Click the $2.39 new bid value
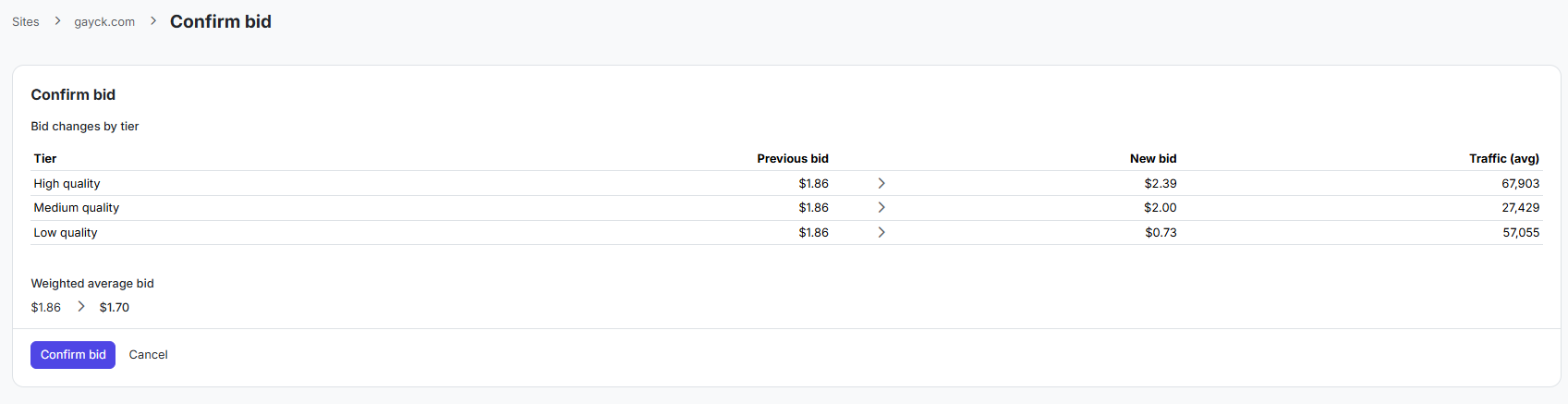Image resolution: width=1568 pixels, height=404 pixels. tap(1161, 184)
